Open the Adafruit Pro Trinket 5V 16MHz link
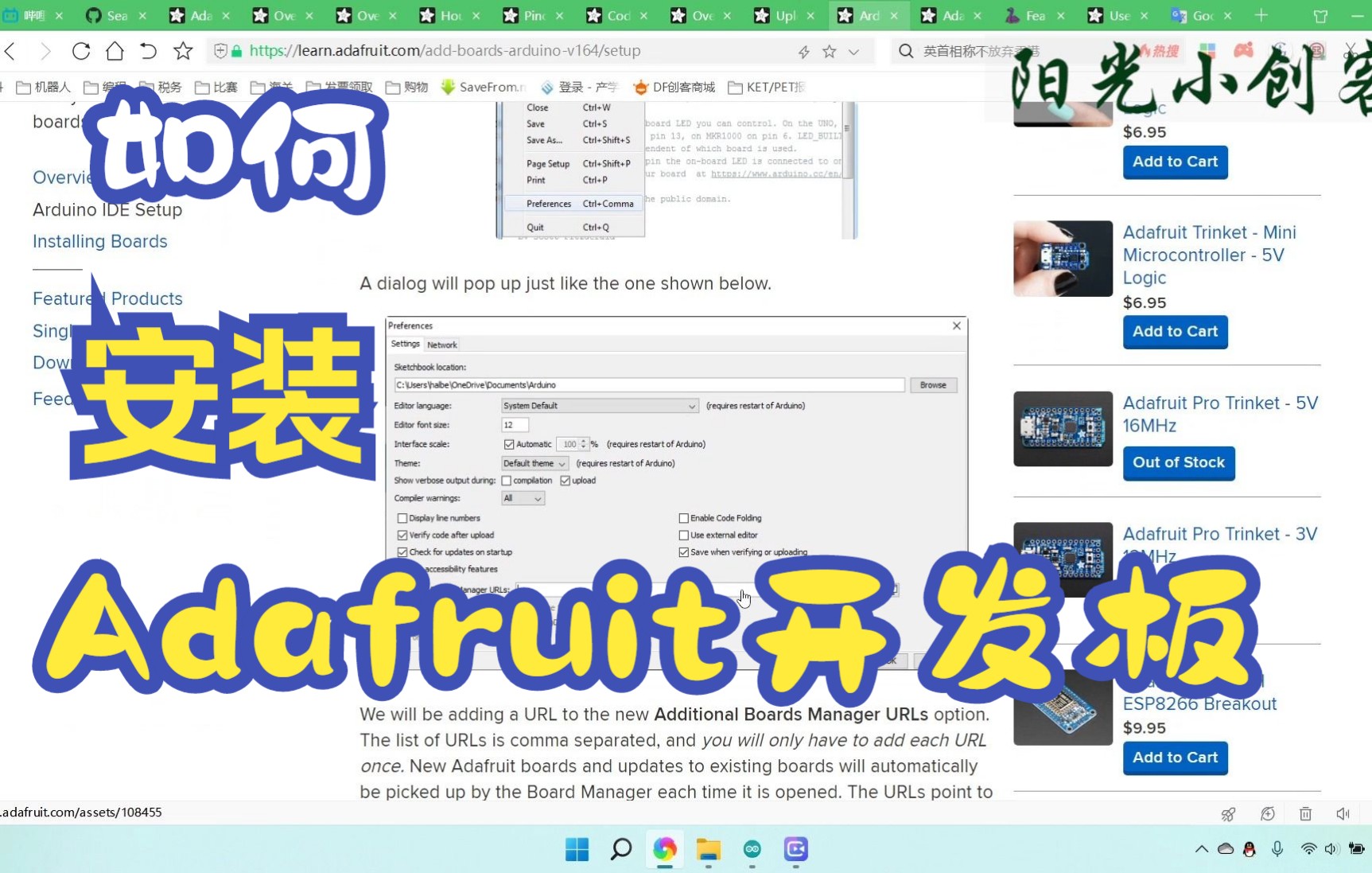This screenshot has height=873, width=1372. (x=1220, y=414)
